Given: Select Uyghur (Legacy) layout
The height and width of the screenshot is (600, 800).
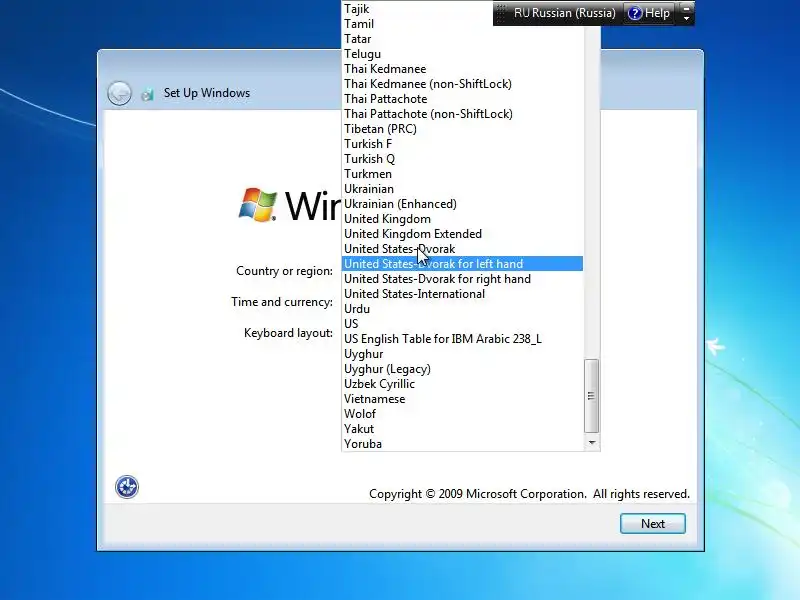Looking at the screenshot, I should [462, 369].
